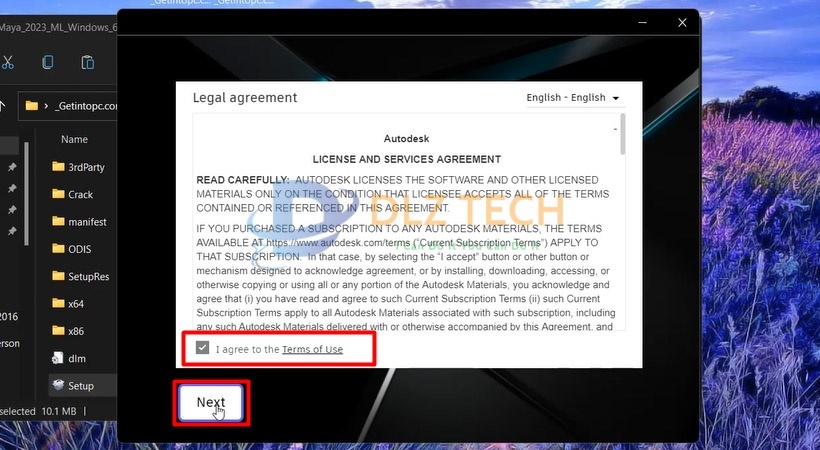This screenshot has height=450, width=820.
Task: Open the English - English language dropdown
Action: point(573,98)
